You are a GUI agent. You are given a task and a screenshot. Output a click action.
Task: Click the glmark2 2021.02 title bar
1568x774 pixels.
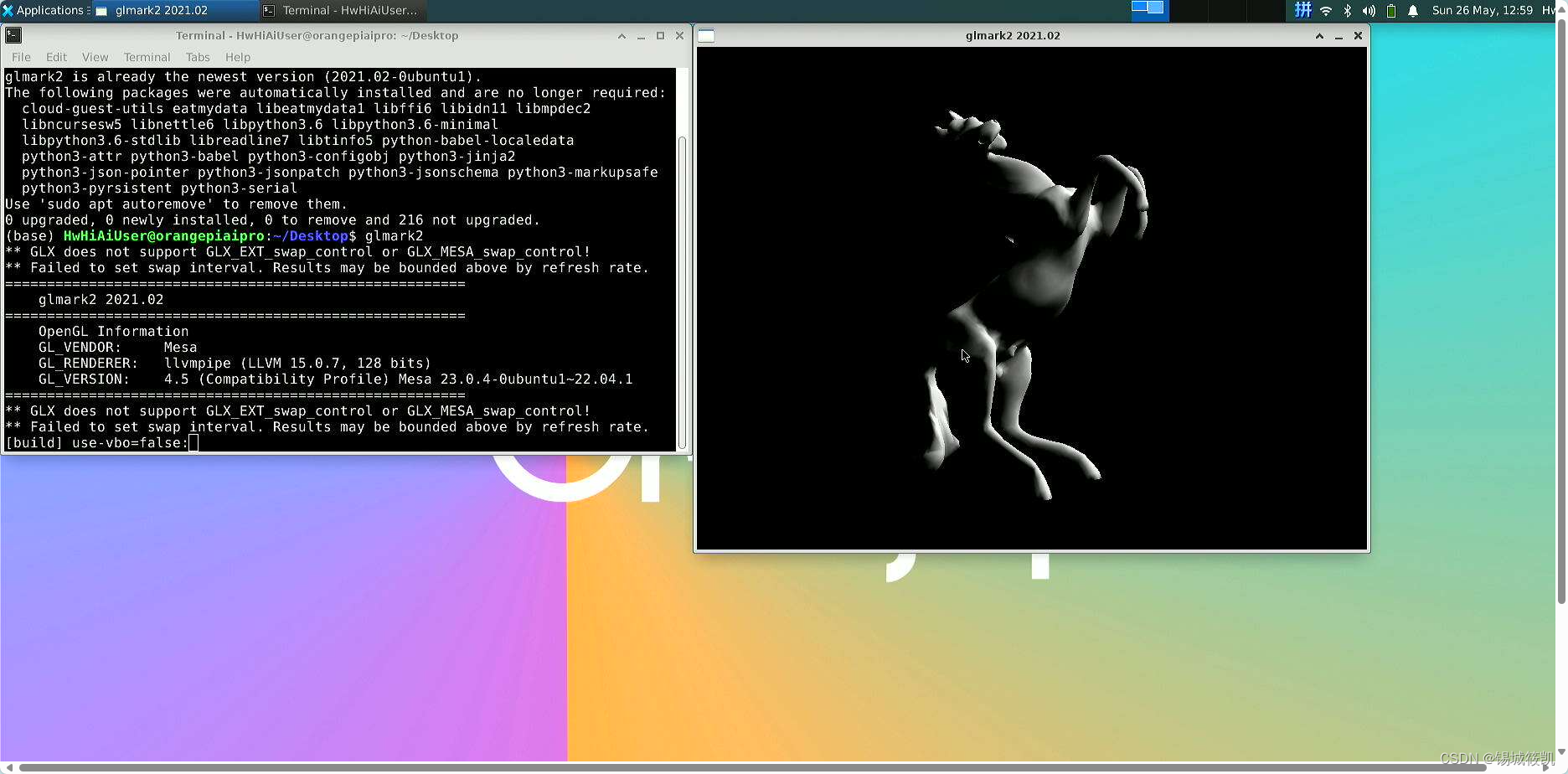(1013, 35)
